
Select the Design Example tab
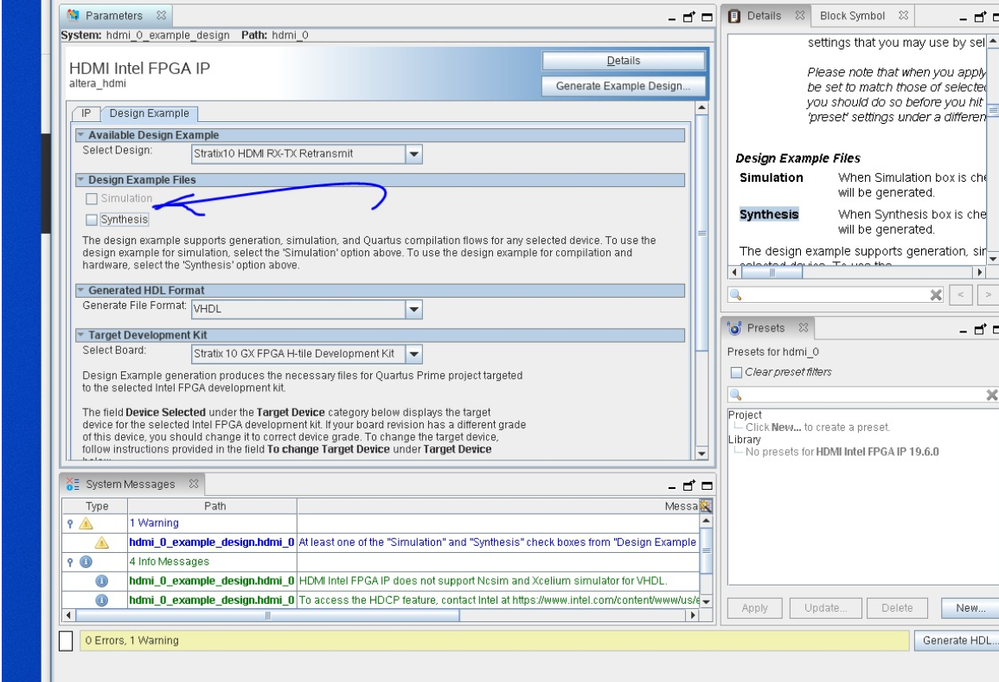point(149,113)
